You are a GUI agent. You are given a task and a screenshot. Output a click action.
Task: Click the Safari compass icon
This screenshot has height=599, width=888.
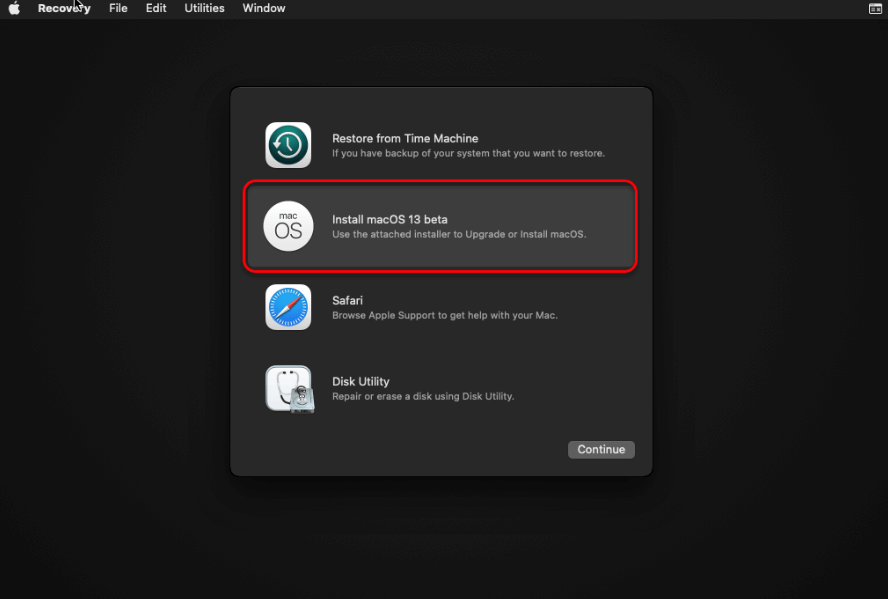[x=288, y=307]
